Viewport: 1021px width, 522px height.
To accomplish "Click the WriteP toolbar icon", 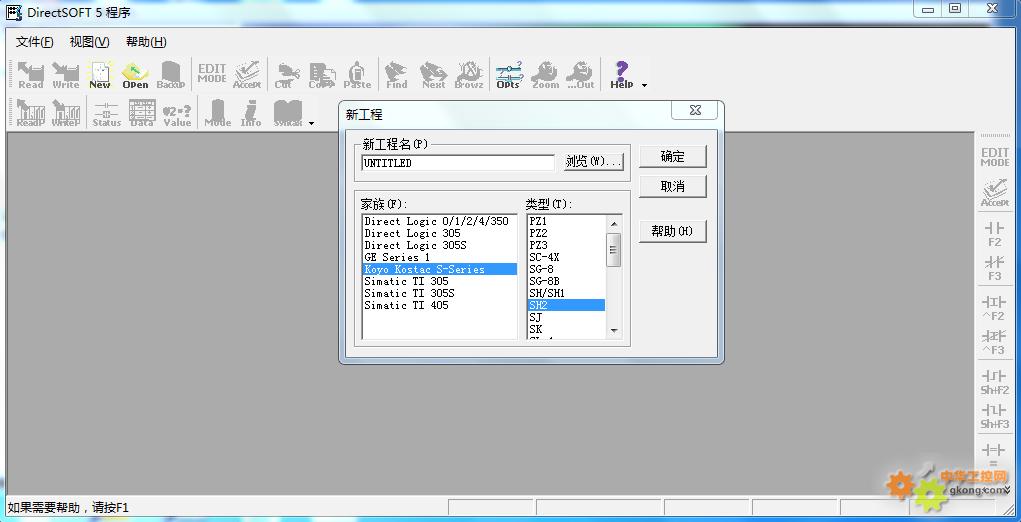I will point(65,113).
